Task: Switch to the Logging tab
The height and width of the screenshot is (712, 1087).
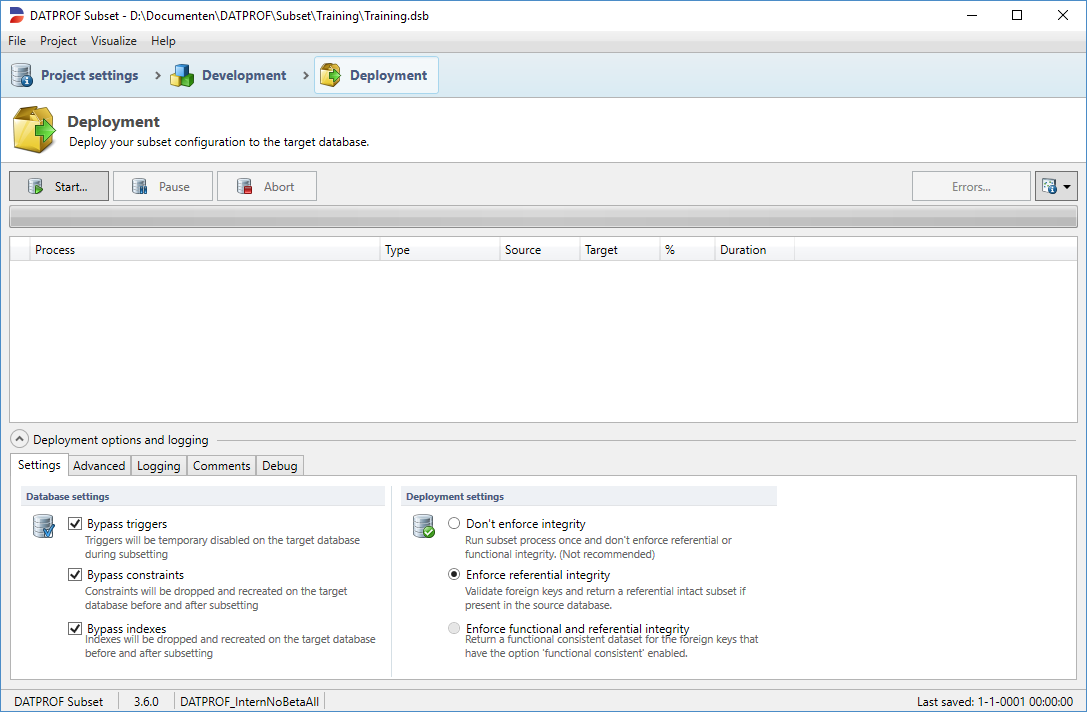Action: click(x=160, y=465)
